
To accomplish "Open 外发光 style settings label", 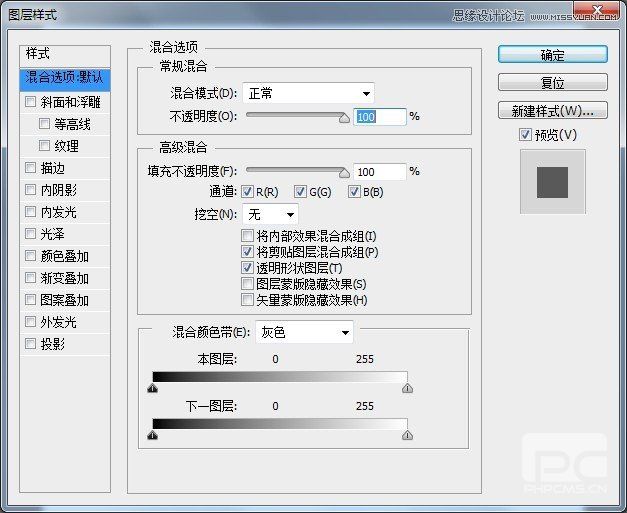I will [x=58, y=322].
